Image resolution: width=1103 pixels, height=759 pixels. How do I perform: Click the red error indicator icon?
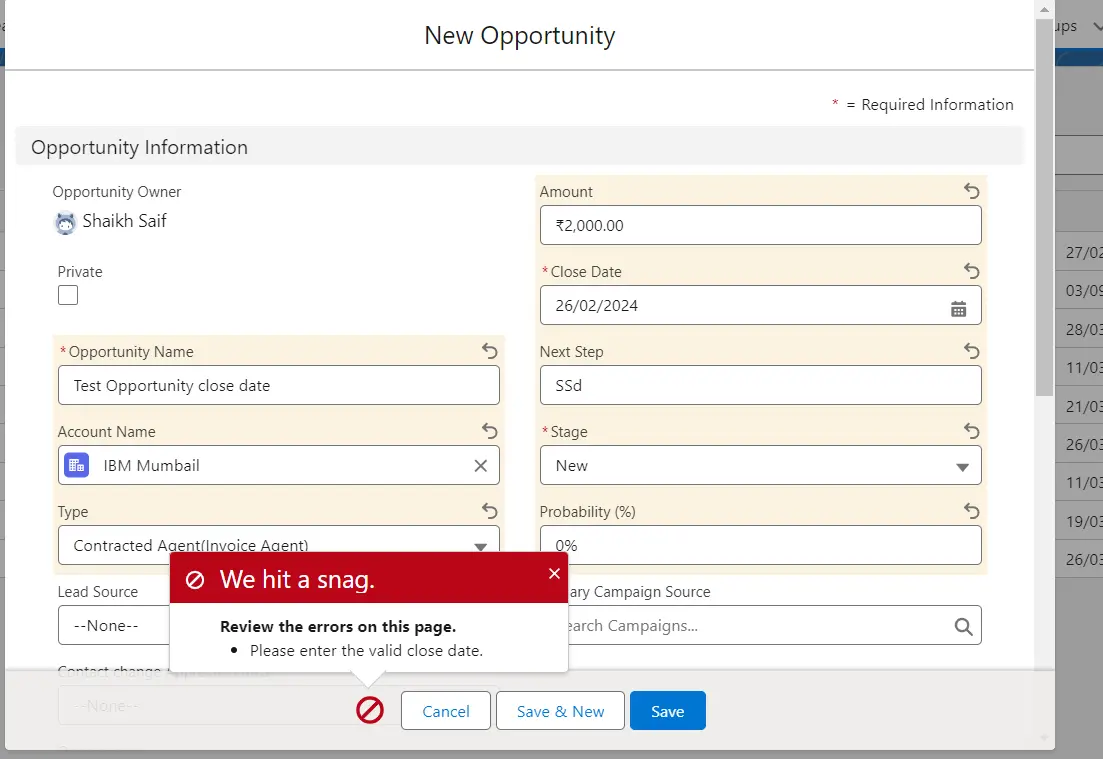370,711
